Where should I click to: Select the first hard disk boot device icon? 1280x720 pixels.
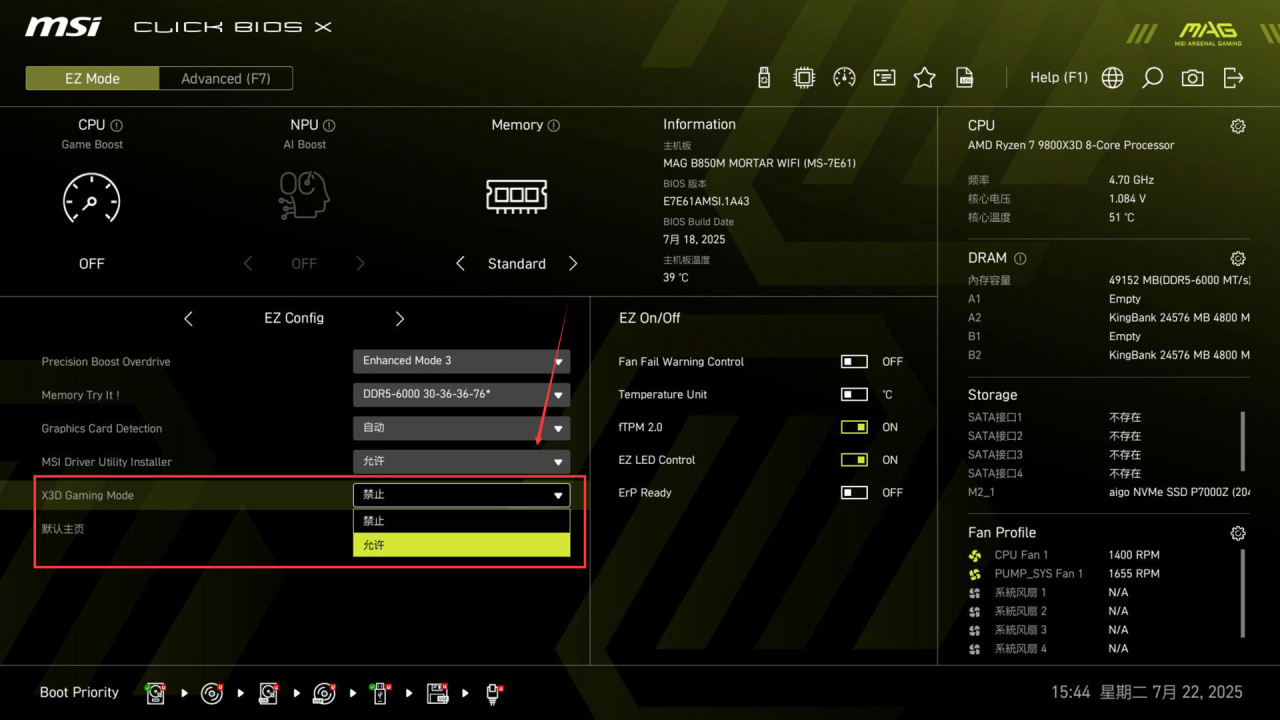tap(155, 693)
